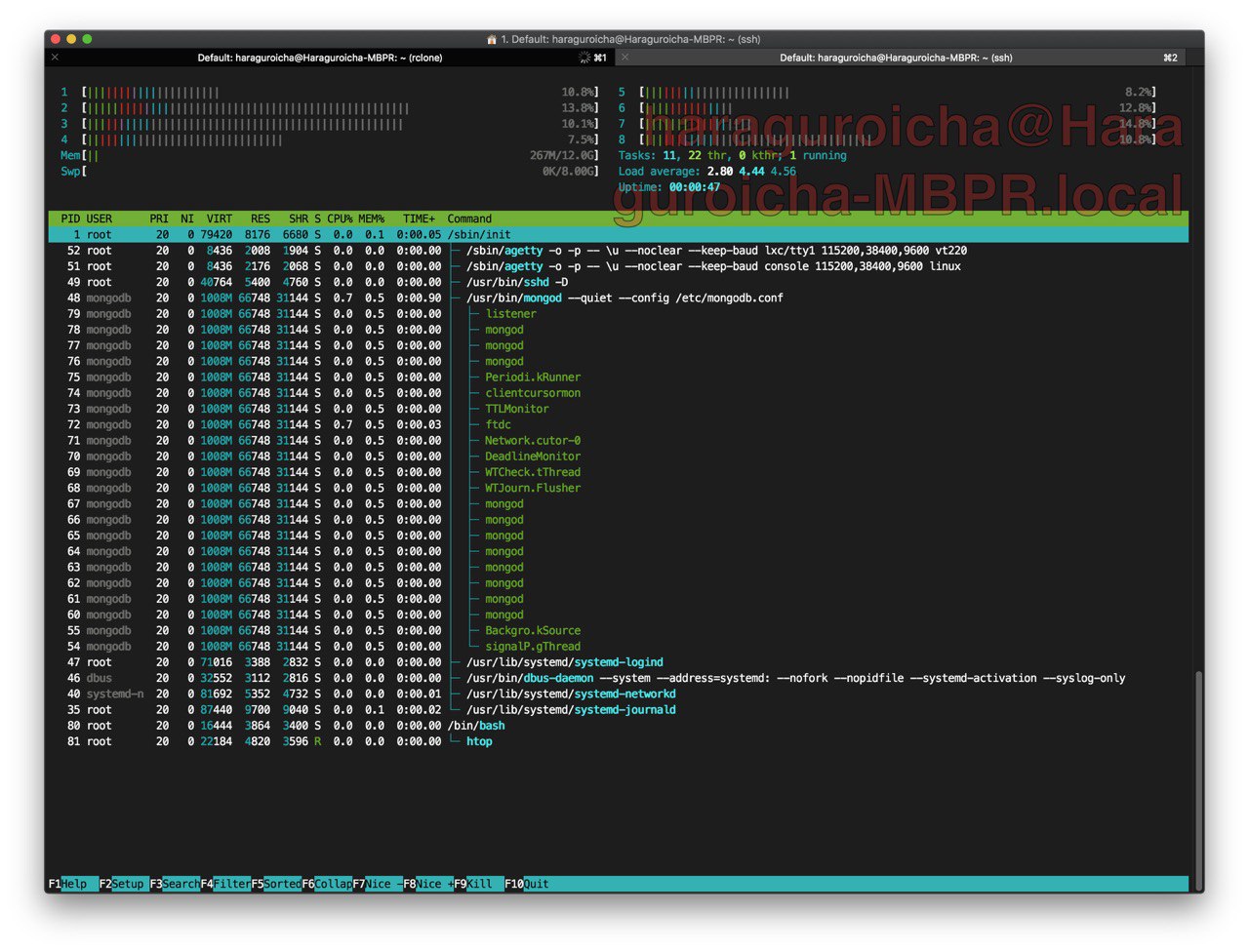Open htop Help with F1

point(73,884)
